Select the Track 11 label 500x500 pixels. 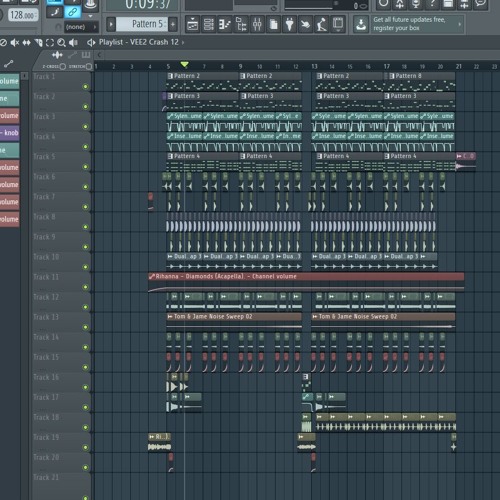tap(46, 277)
